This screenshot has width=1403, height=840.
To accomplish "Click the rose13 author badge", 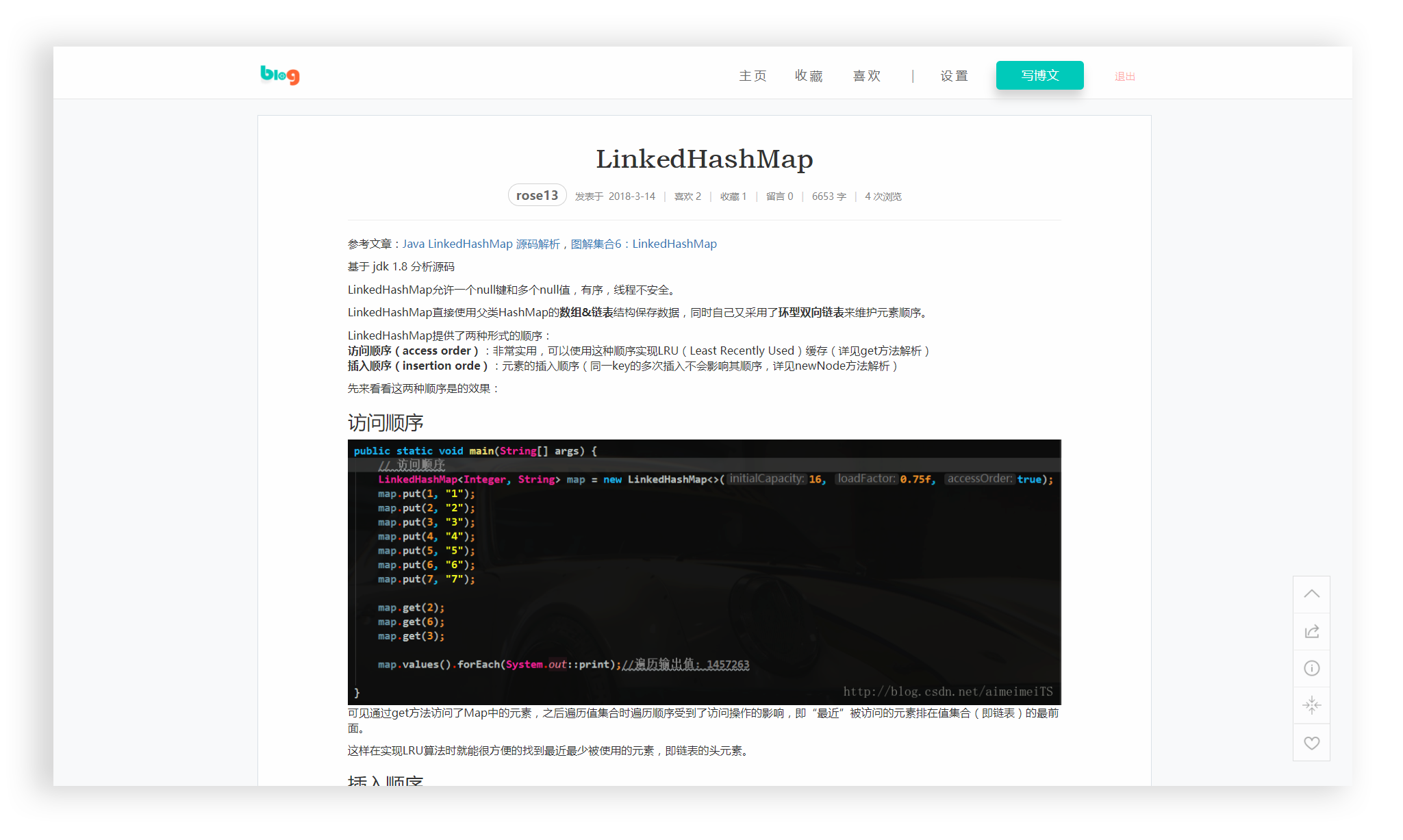I will click(x=537, y=195).
